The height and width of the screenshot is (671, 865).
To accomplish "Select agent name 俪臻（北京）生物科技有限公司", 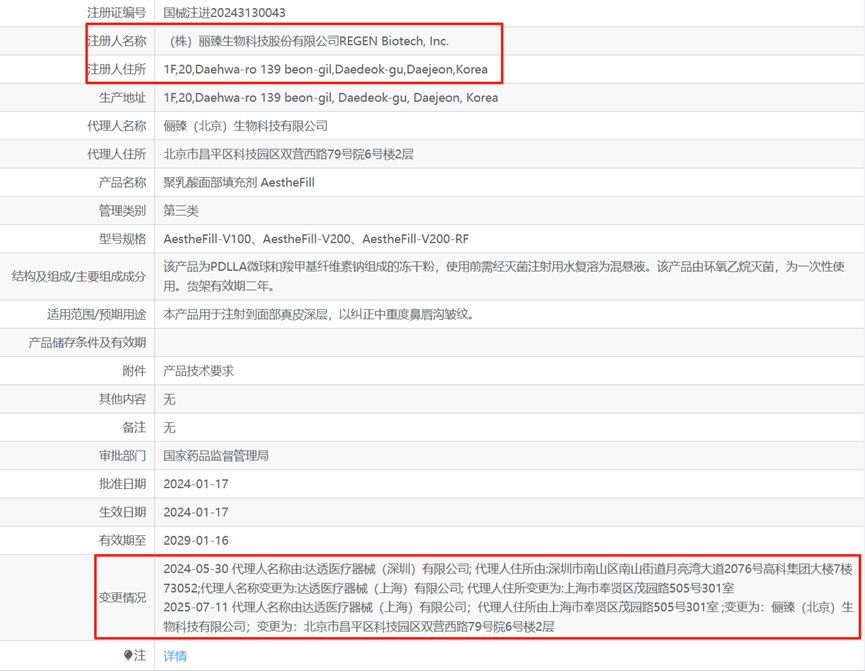I will point(245,126).
